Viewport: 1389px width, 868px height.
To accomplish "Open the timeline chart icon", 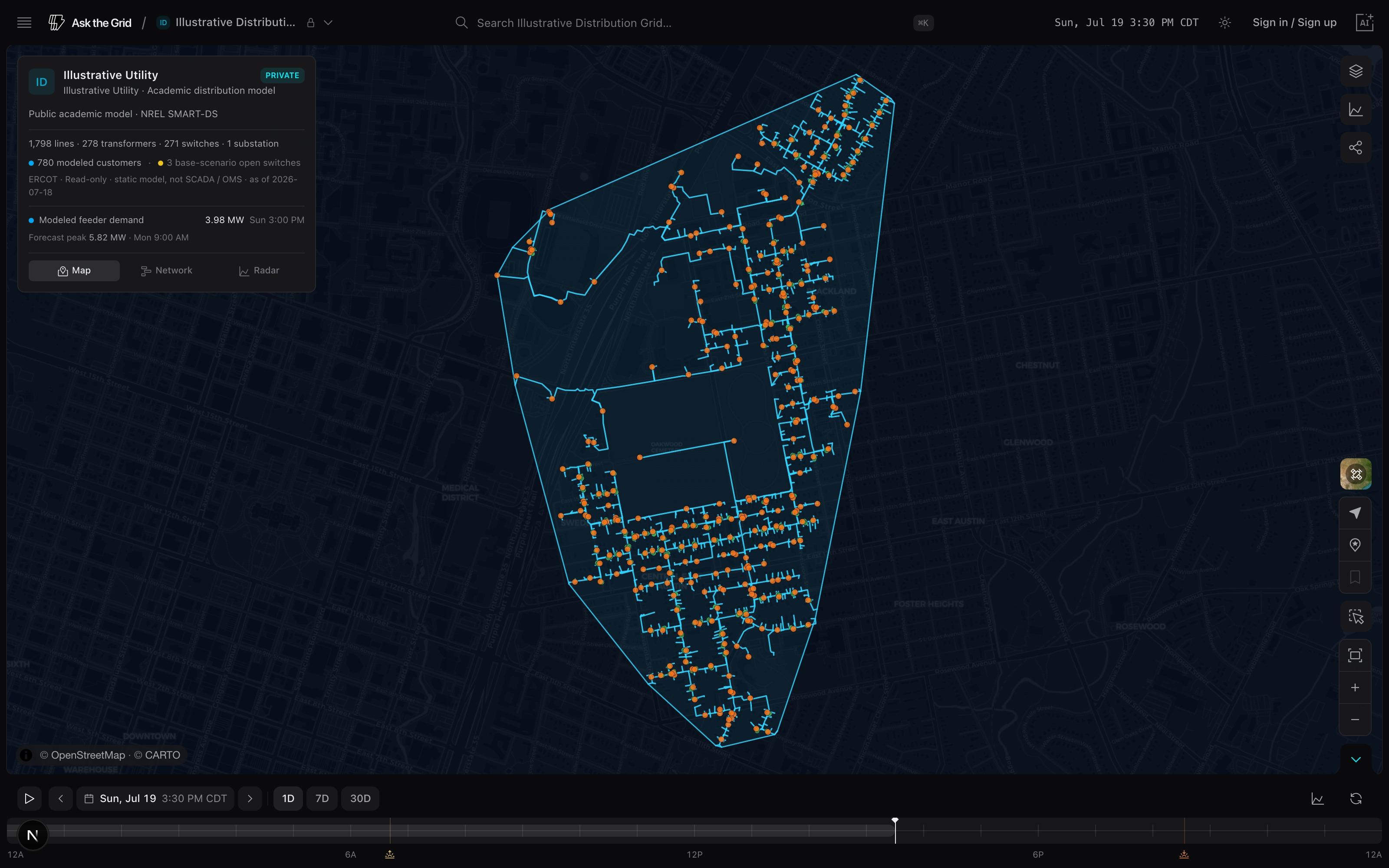I will coord(1317,799).
